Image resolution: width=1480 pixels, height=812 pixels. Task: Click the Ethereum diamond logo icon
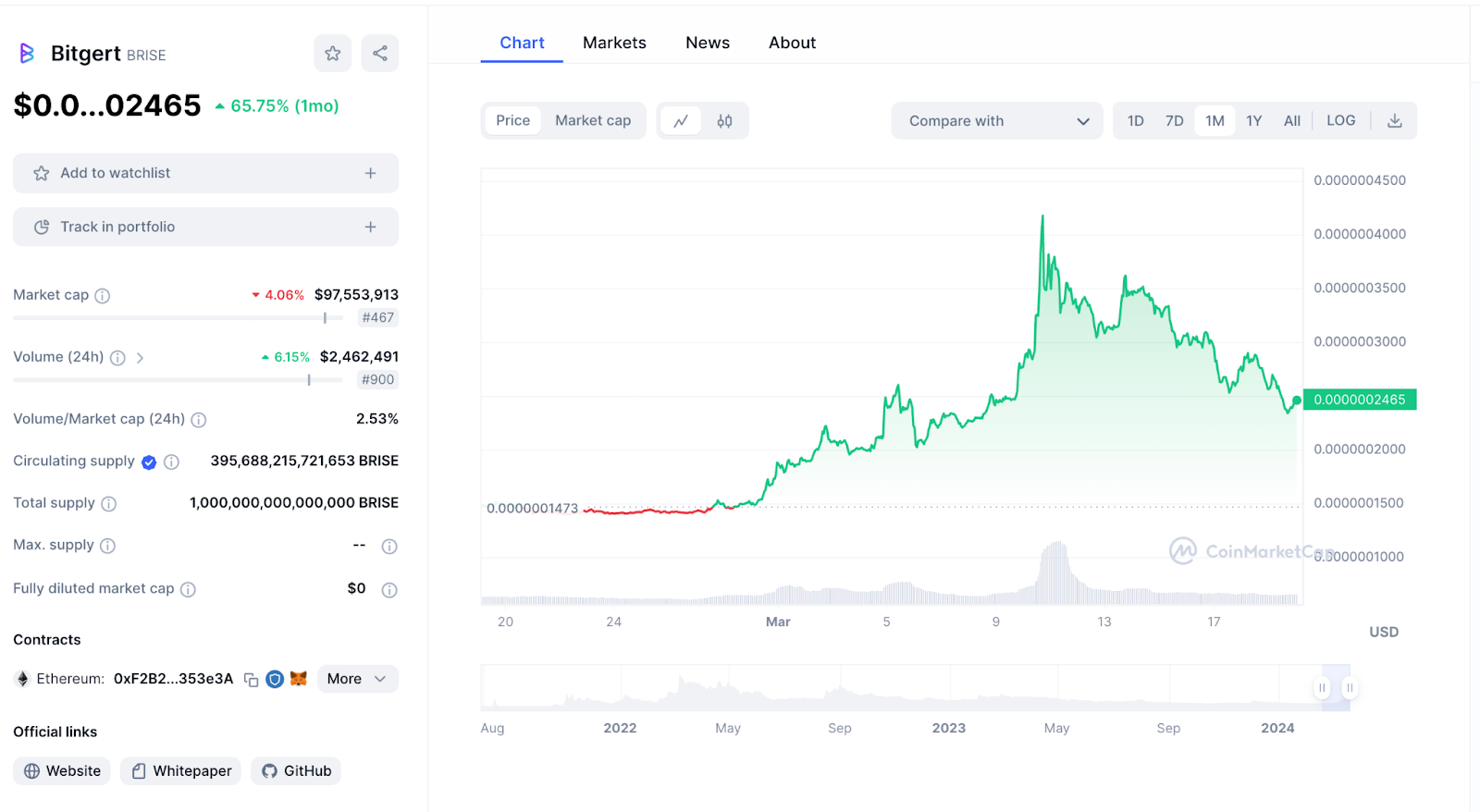pos(23,679)
